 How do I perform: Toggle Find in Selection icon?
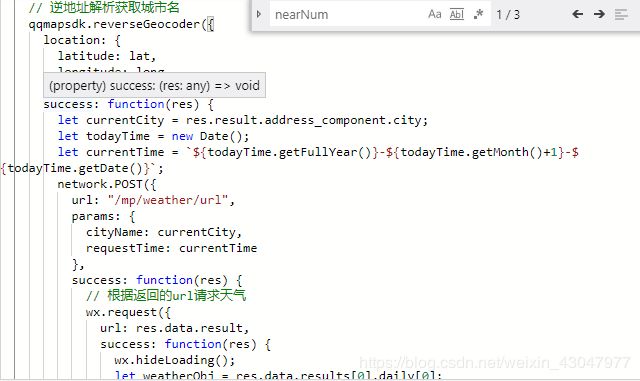tap(621, 15)
